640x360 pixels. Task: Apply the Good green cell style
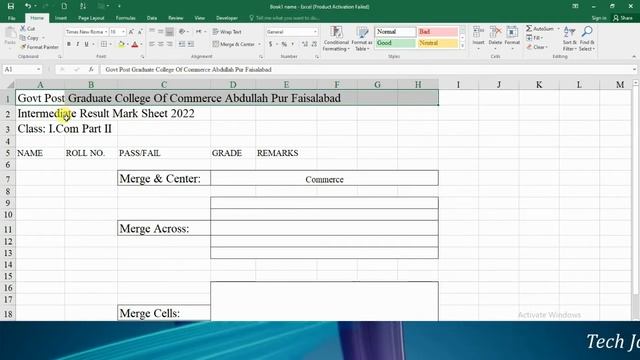point(395,43)
